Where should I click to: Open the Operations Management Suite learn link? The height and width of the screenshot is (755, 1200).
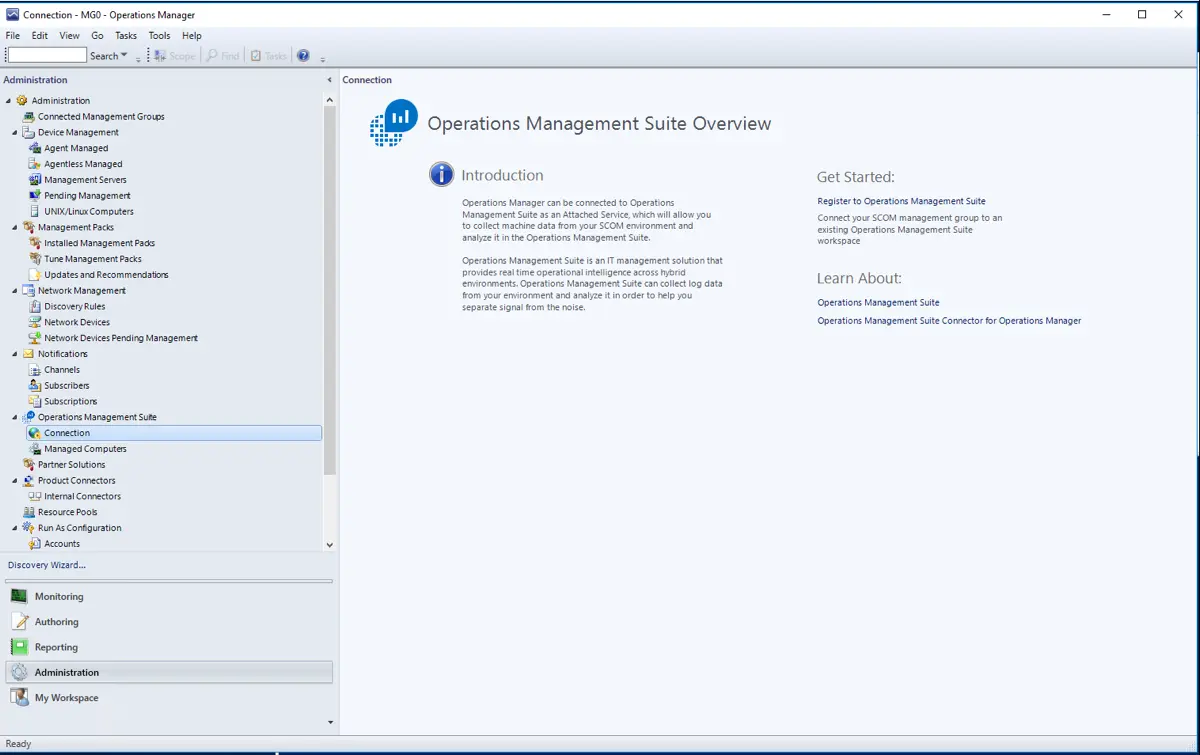click(x=878, y=302)
